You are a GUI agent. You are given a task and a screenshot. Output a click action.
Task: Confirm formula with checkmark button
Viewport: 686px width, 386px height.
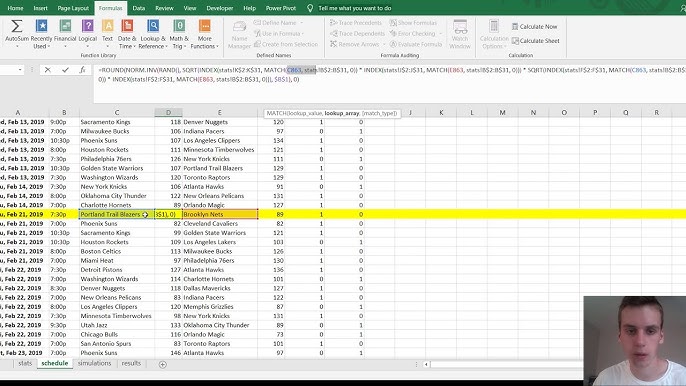click(x=65, y=70)
